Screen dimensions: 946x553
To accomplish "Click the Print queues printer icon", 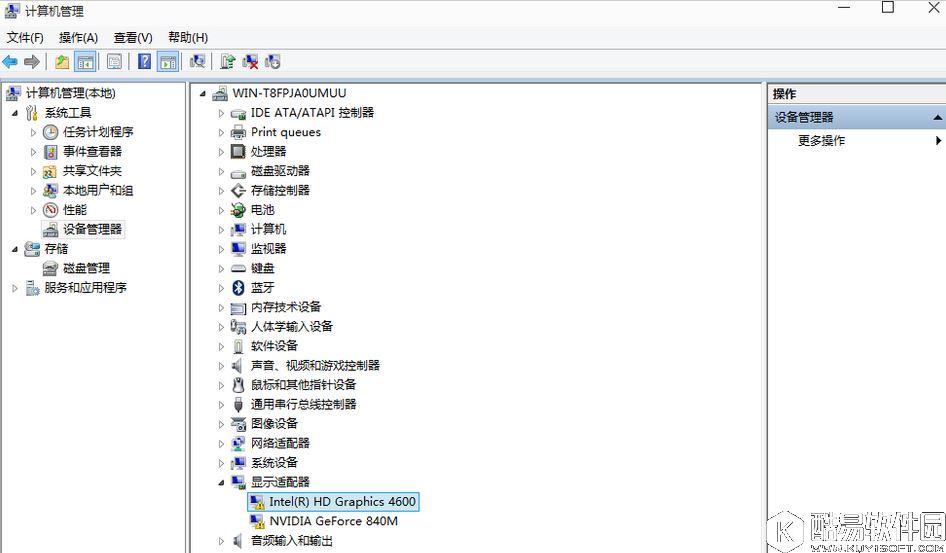I will [238, 132].
